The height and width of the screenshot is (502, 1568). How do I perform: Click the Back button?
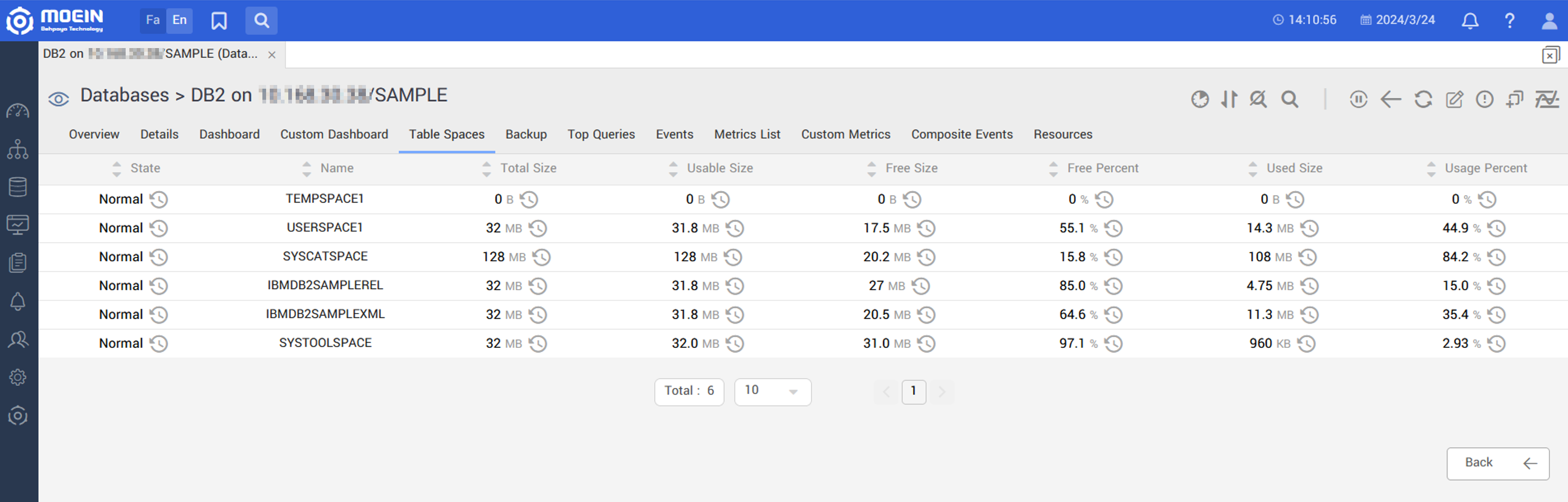coord(1497,463)
